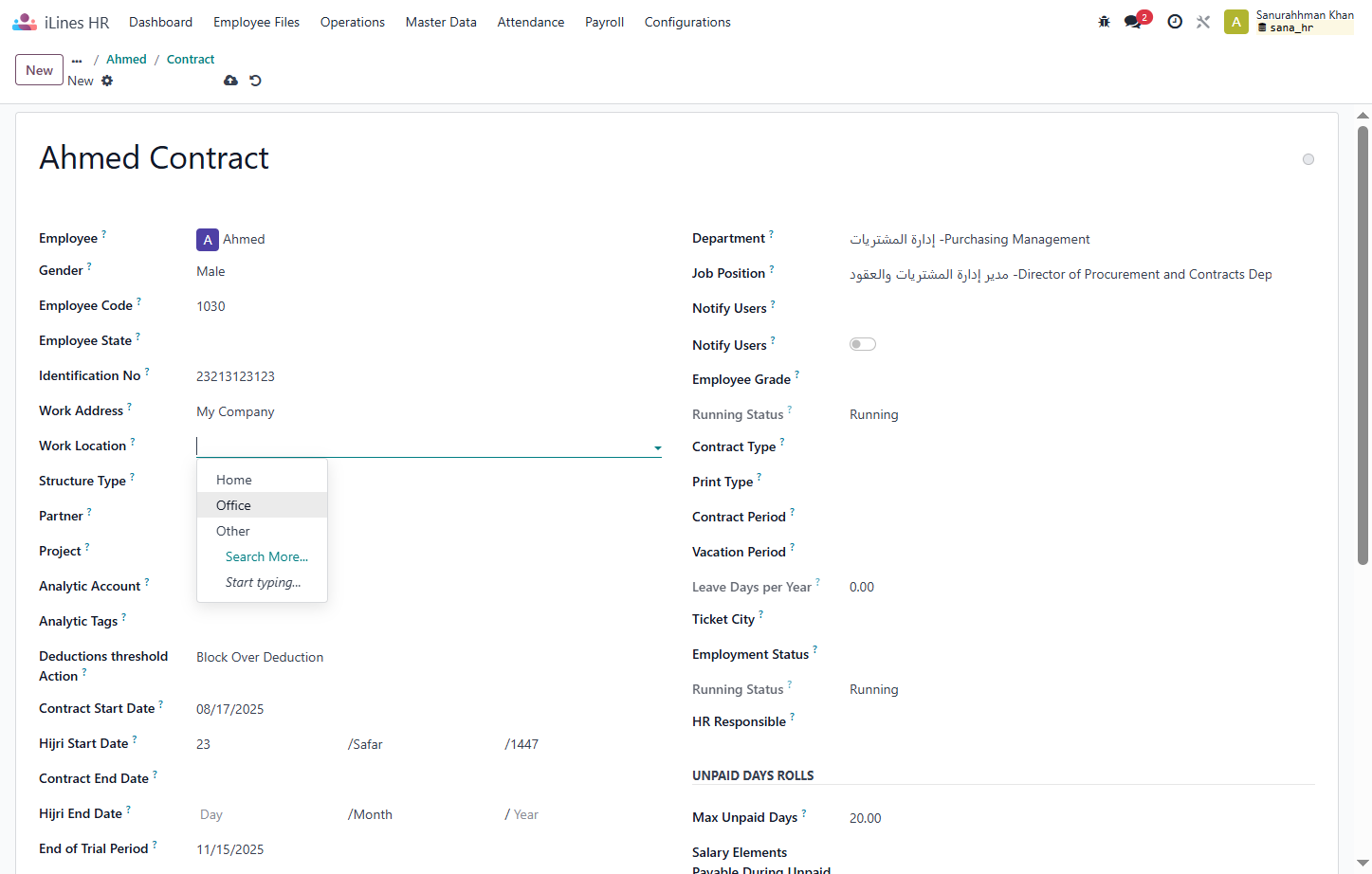Screen dimensions: 1372x874
Task: Collapse the Work Location dropdown arrow
Action: coord(657,447)
